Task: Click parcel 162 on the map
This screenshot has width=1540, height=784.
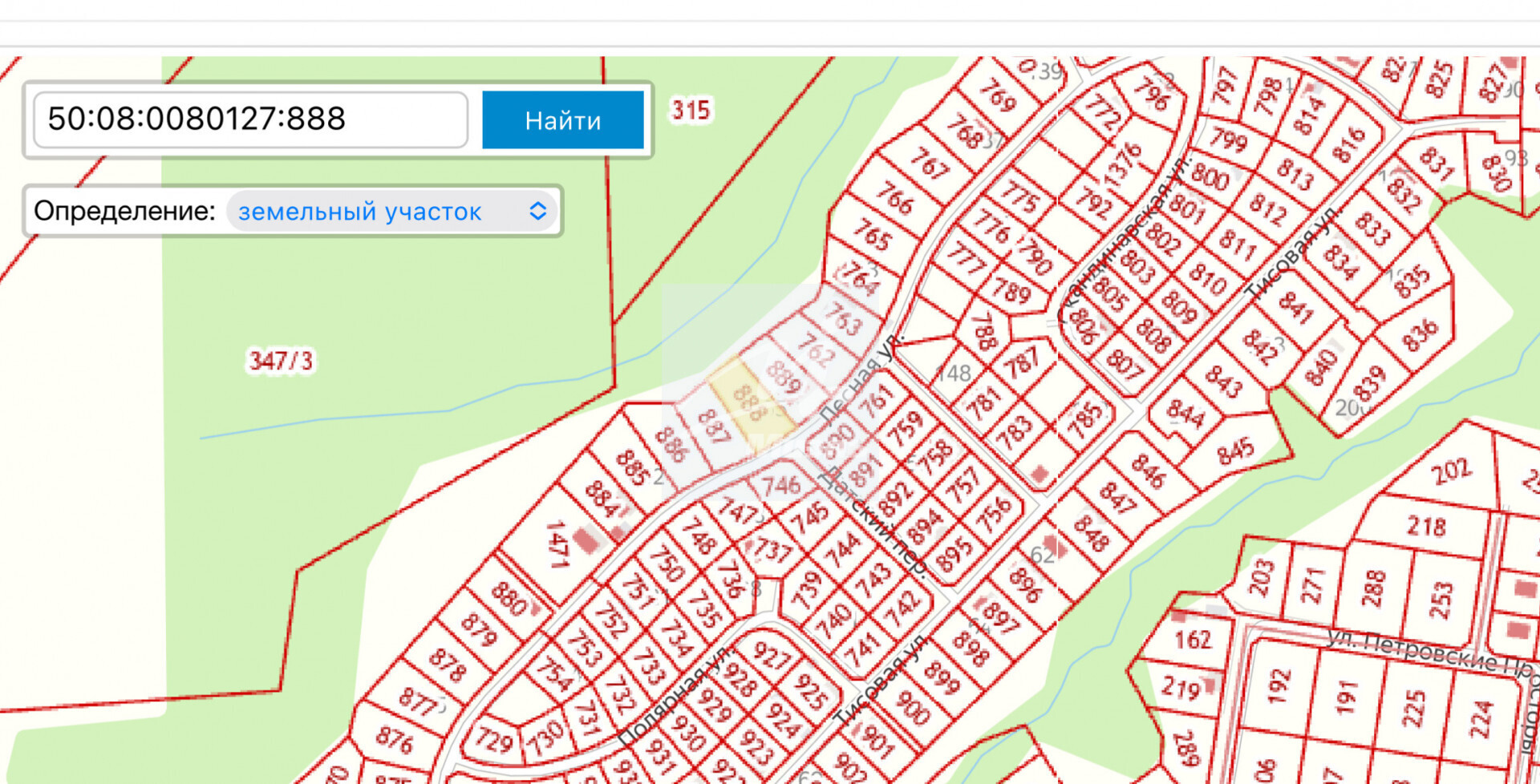Action: click(1193, 640)
